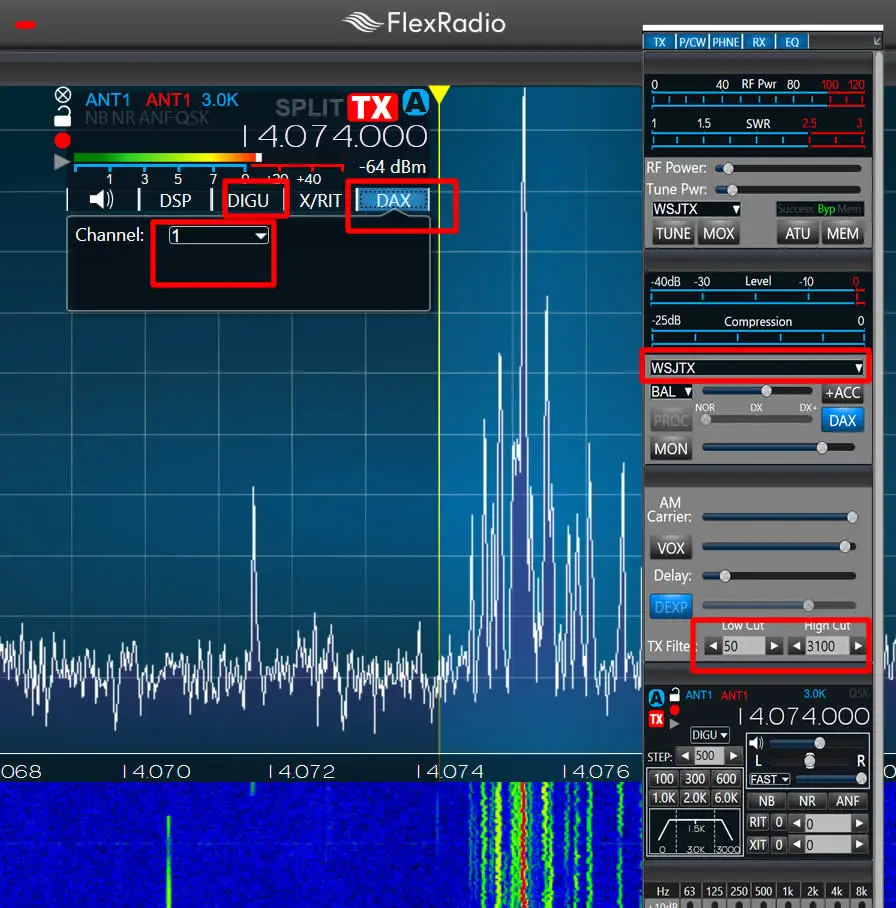Toggle the XIT button
The image size is (896, 908).
click(x=758, y=845)
